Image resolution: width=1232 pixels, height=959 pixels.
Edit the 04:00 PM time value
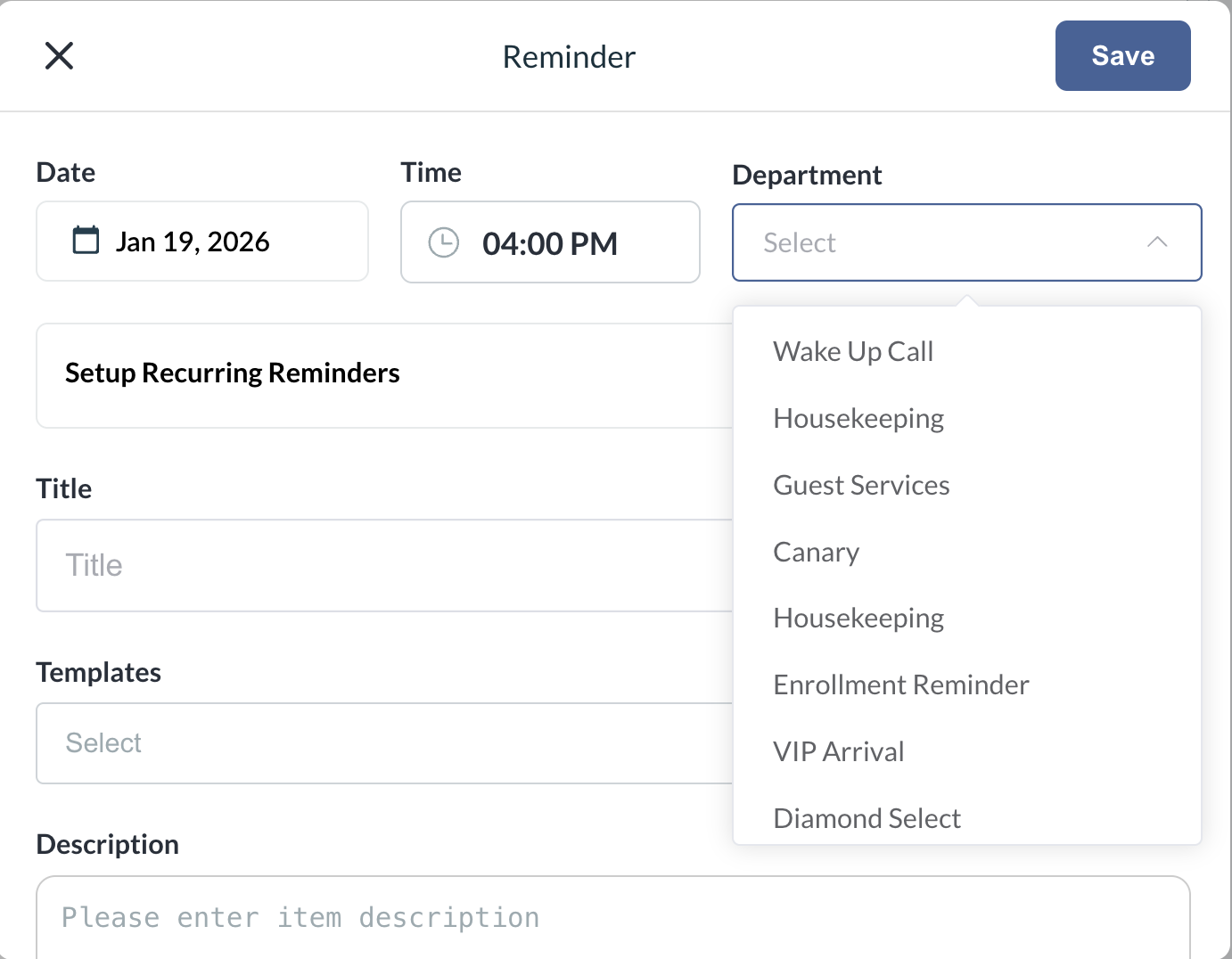pyautogui.click(x=550, y=242)
